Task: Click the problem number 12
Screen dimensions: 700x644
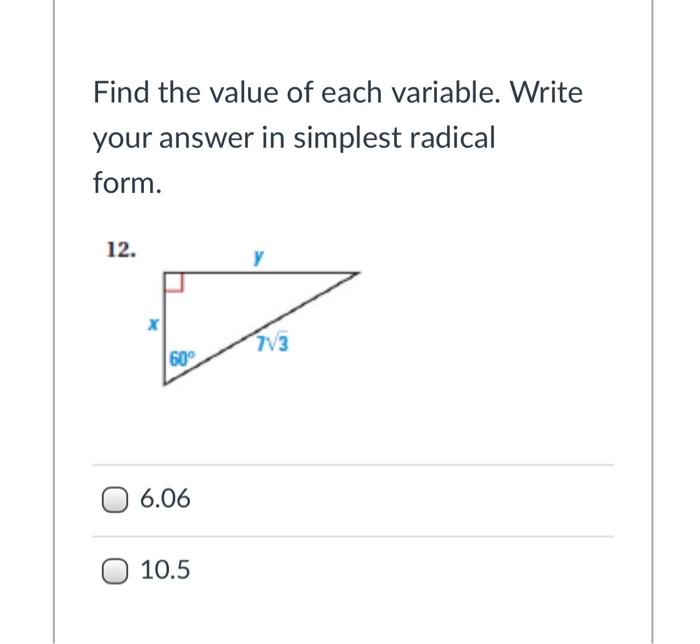Action: (x=120, y=250)
